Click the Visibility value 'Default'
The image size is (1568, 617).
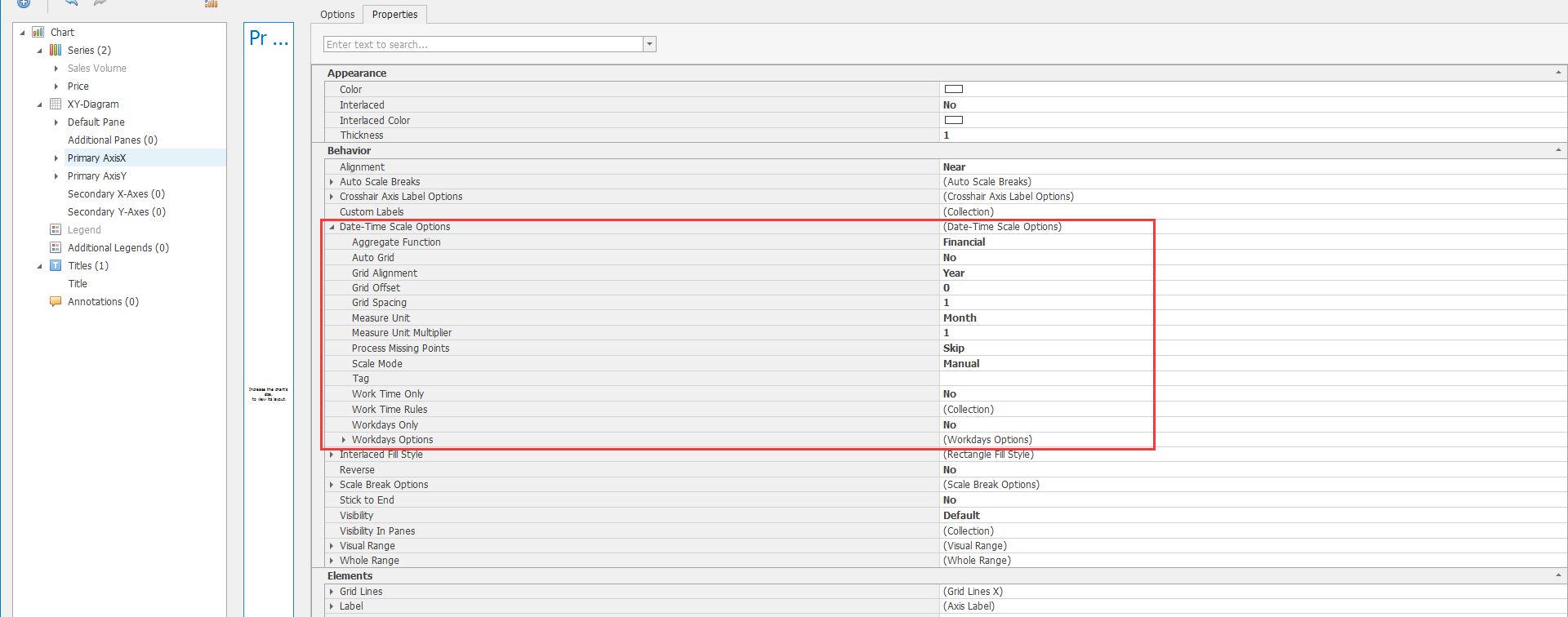[961, 516]
